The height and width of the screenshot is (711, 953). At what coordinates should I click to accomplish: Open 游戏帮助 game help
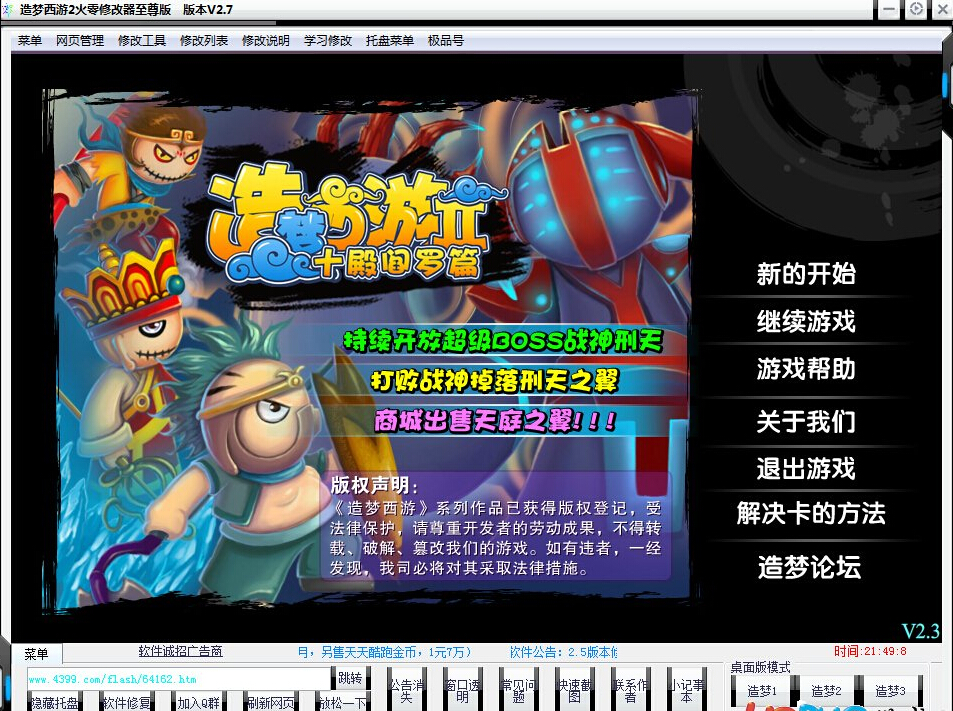(x=806, y=369)
